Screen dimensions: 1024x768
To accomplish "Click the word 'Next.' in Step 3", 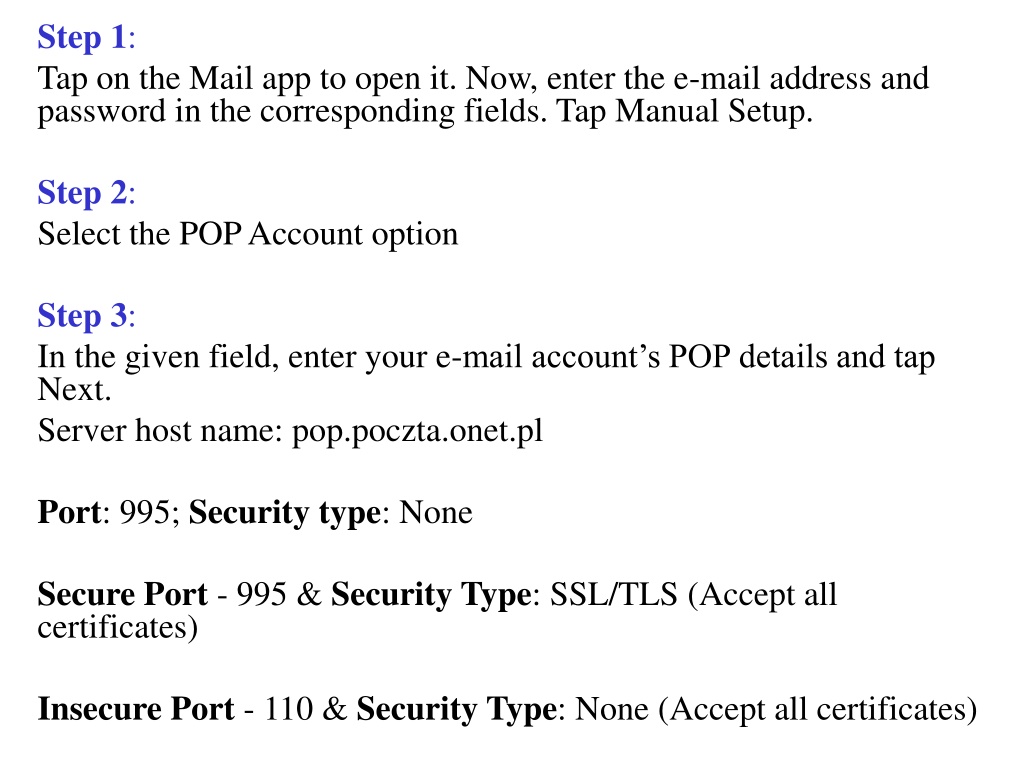I will coord(74,390).
